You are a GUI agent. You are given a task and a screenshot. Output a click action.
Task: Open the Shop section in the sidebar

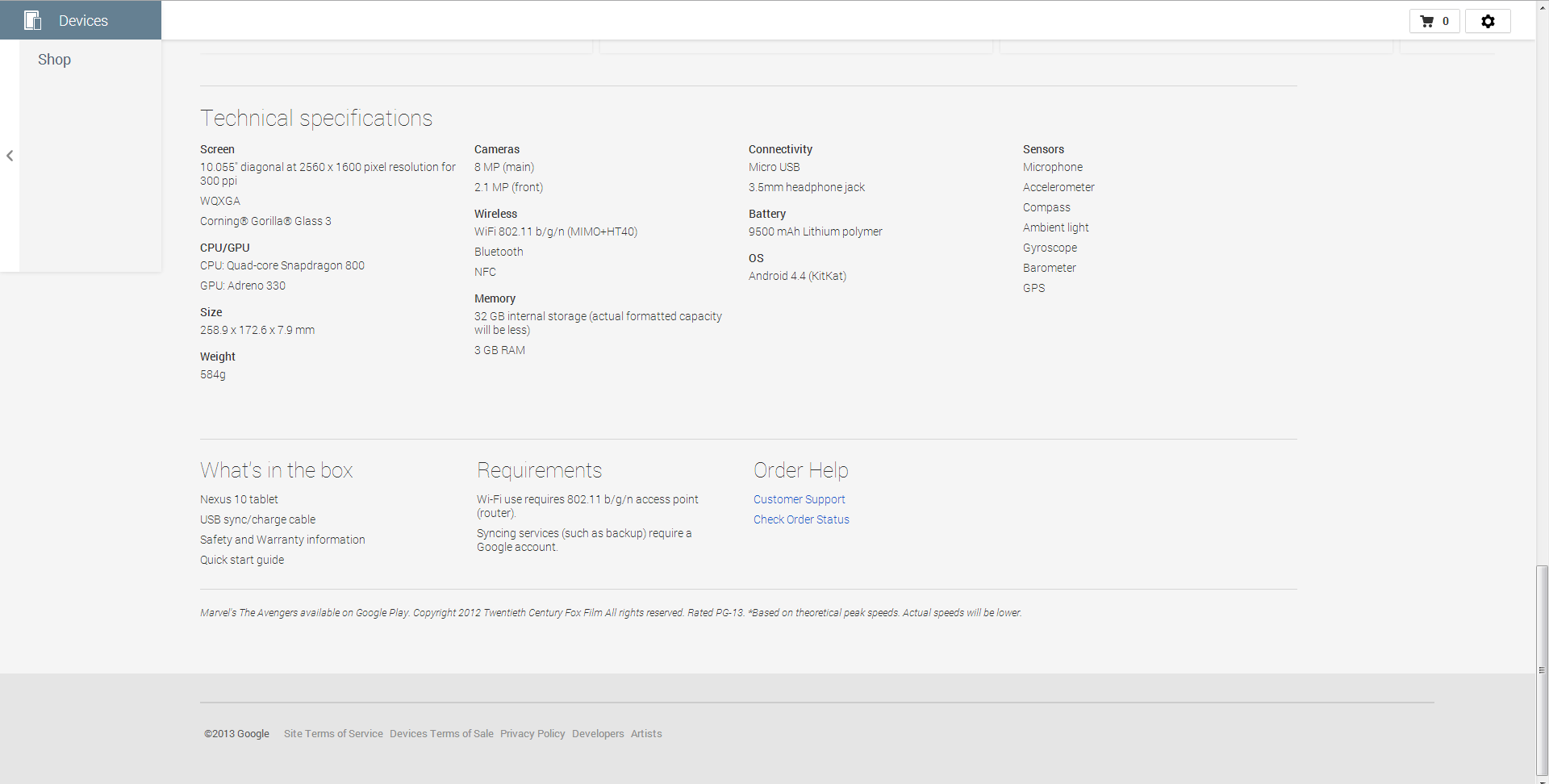54,60
